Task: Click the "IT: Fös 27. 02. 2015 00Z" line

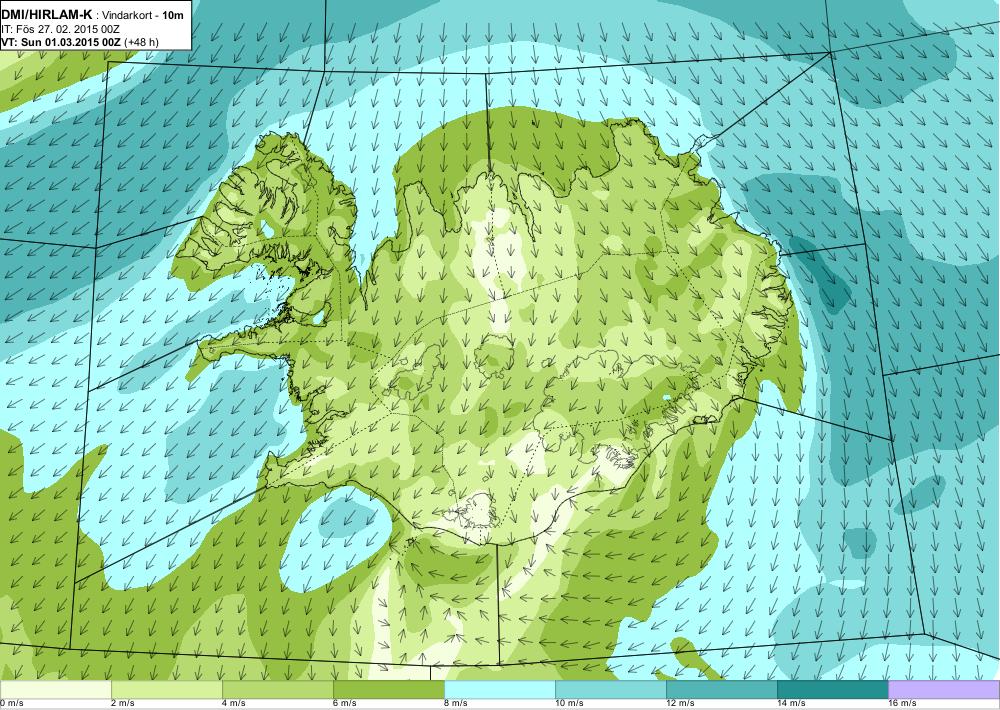Action: (61, 29)
